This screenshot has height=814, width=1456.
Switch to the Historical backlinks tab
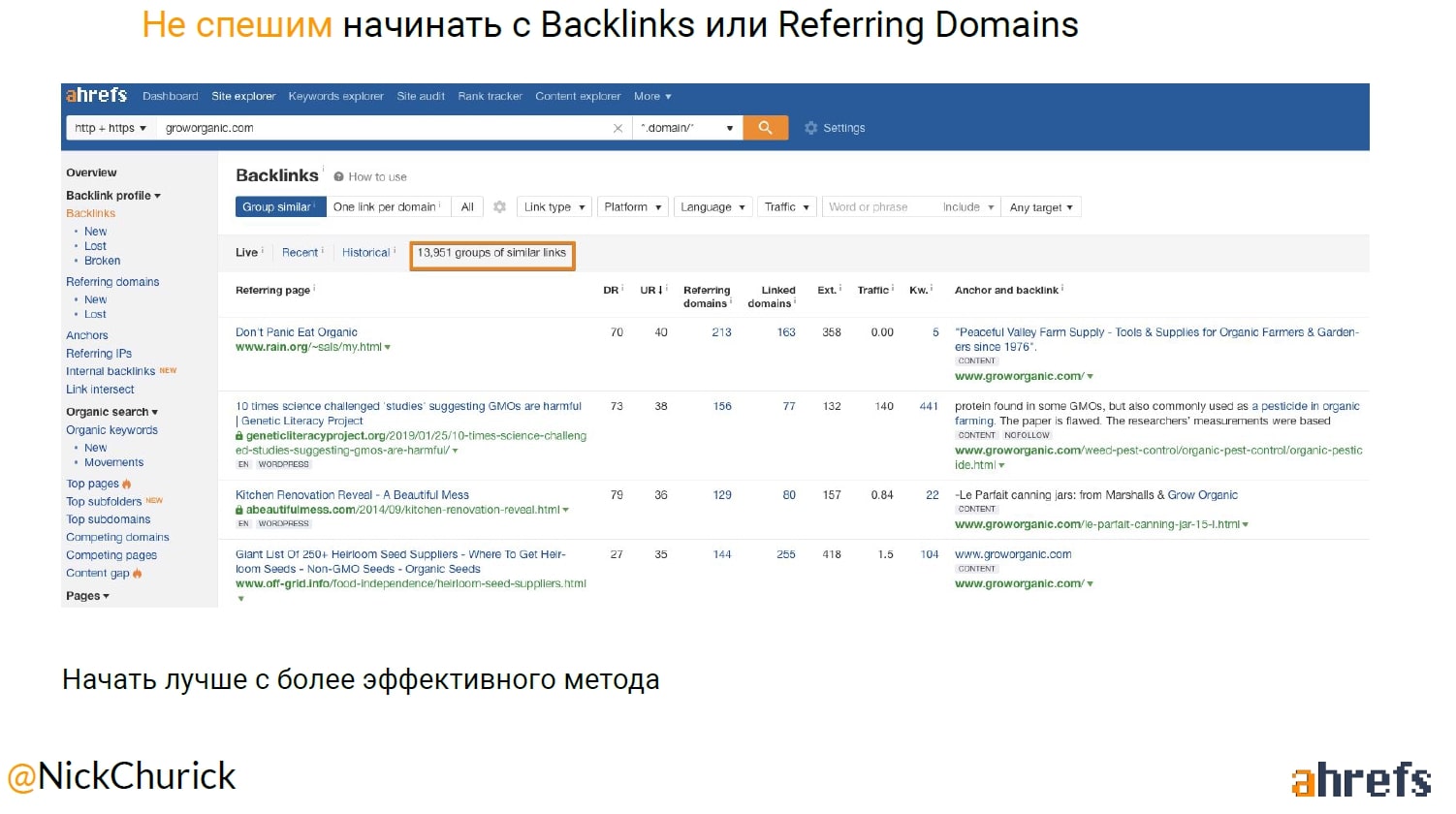pos(365,253)
